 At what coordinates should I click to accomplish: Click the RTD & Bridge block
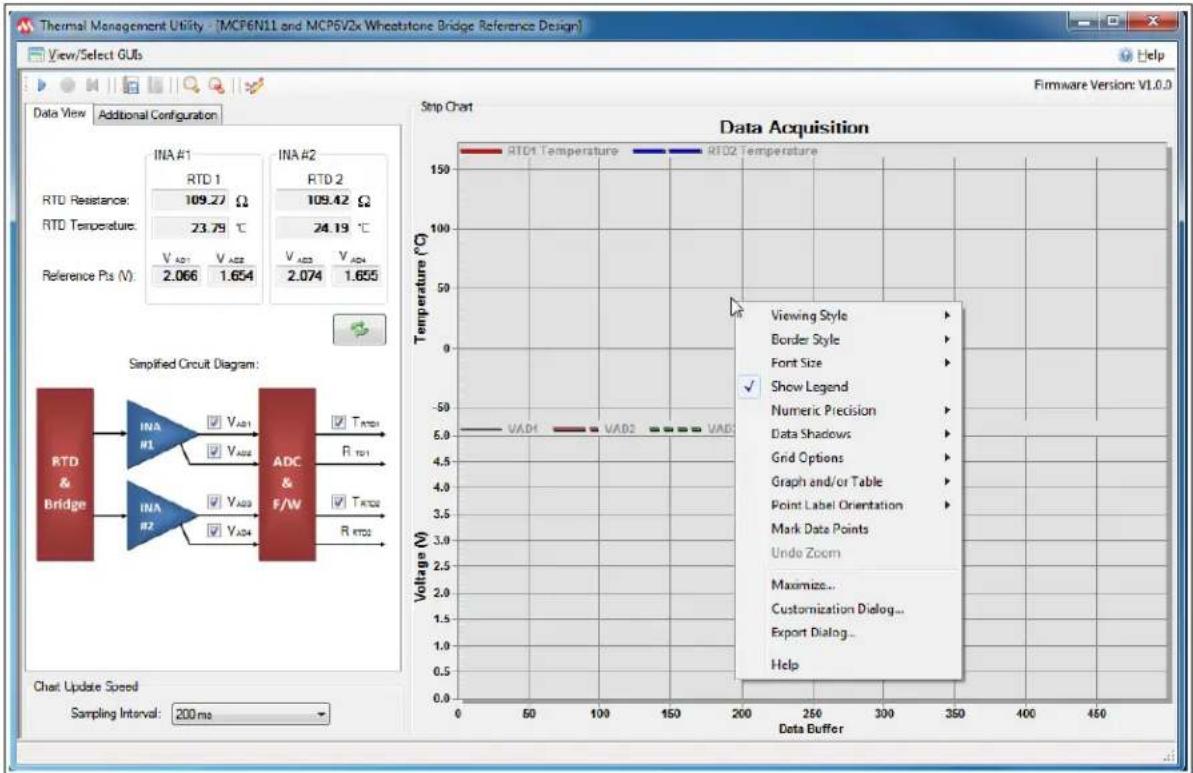coord(65,475)
